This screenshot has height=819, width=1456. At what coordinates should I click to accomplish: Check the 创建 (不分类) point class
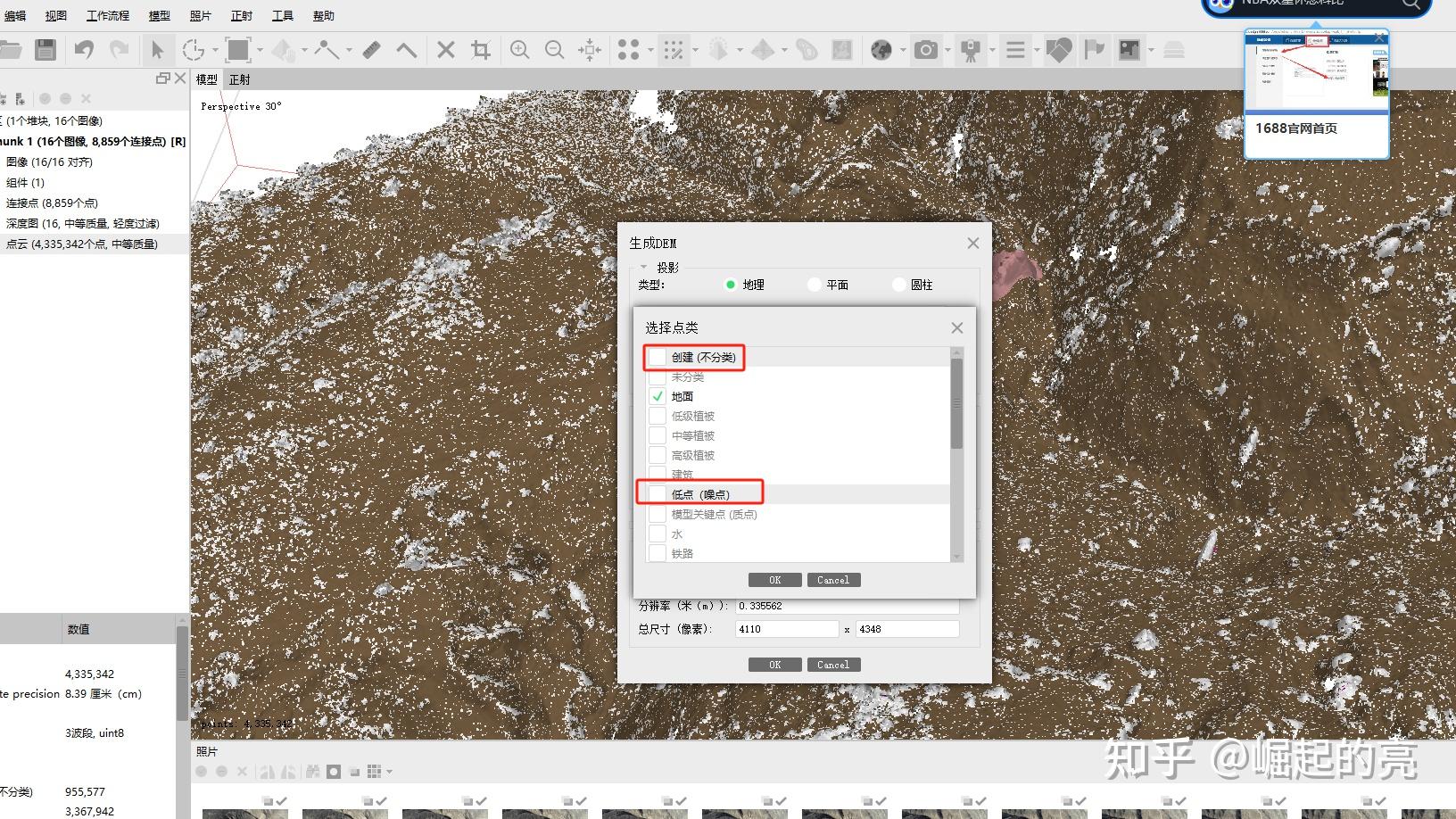[657, 357]
